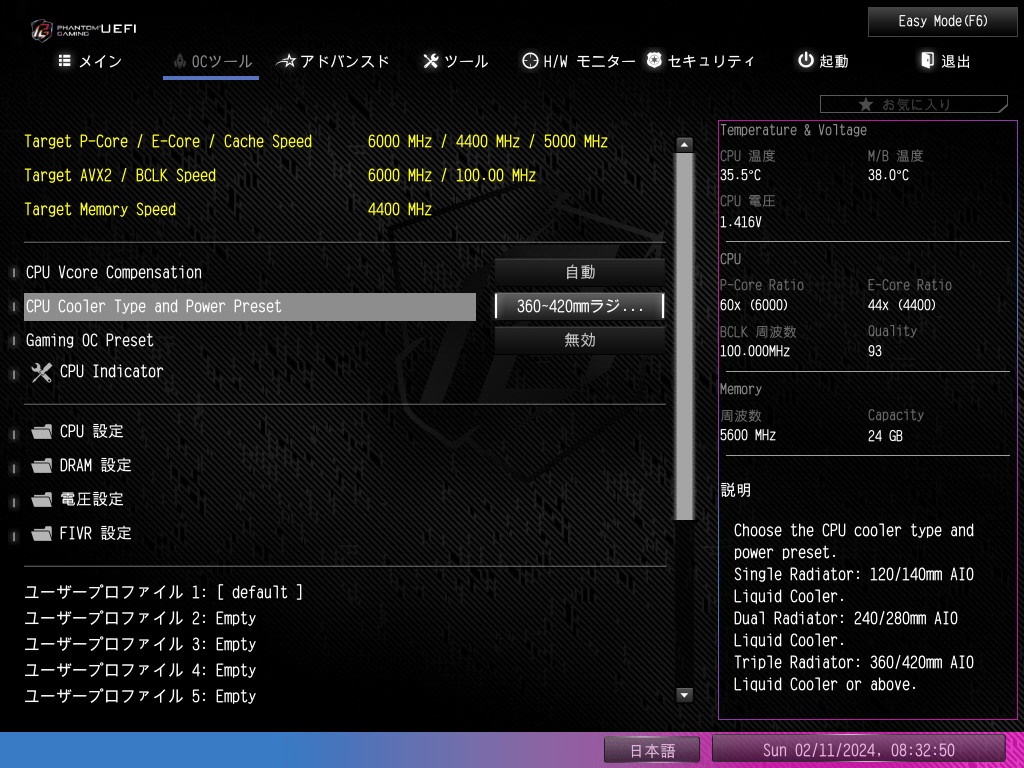This screenshot has width=1024, height=768.
Task: Select CPU Cooler Type and Power Preset row
Action: [x=249, y=306]
